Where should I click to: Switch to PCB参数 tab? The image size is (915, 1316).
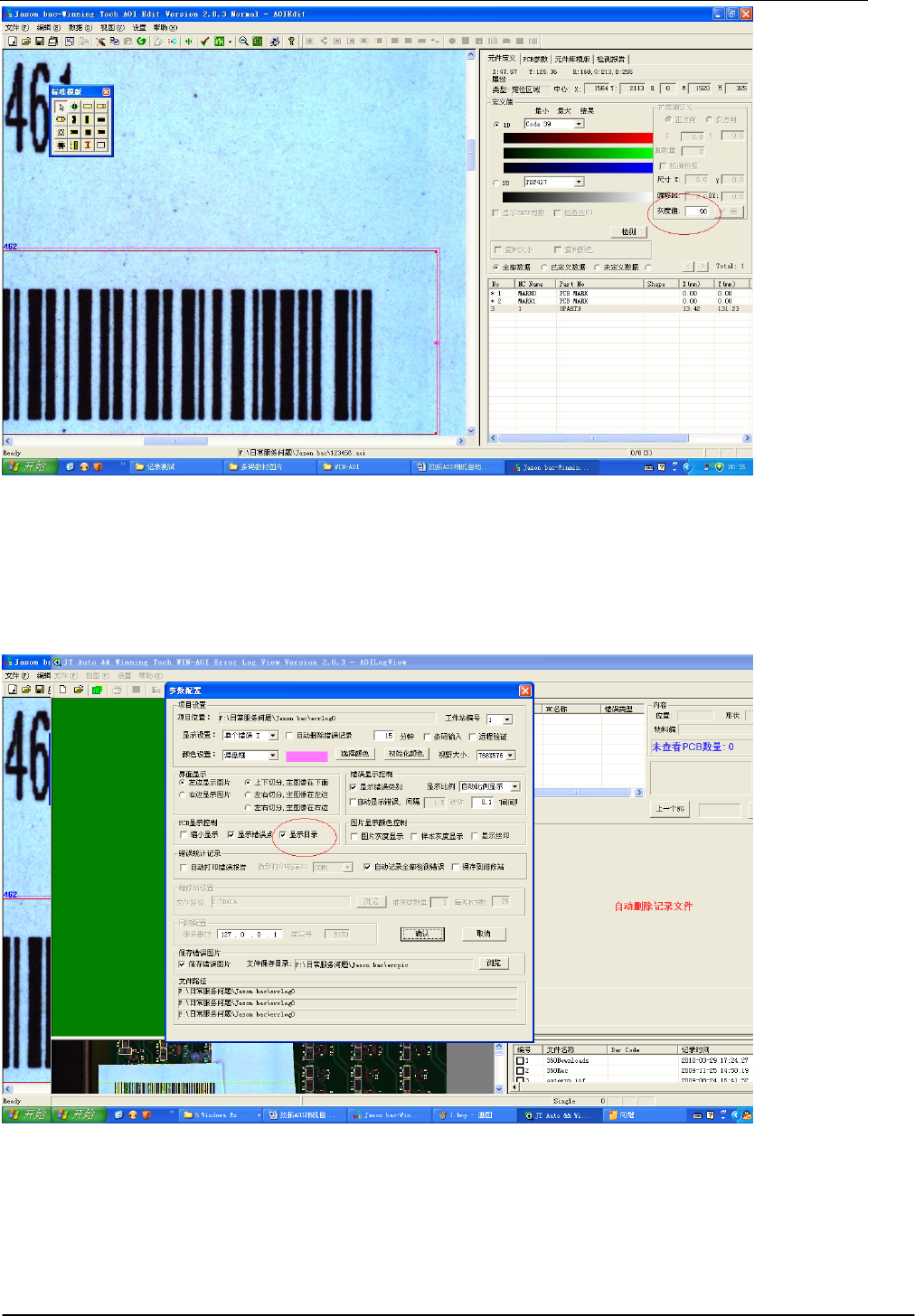pyautogui.click(x=535, y=59)
